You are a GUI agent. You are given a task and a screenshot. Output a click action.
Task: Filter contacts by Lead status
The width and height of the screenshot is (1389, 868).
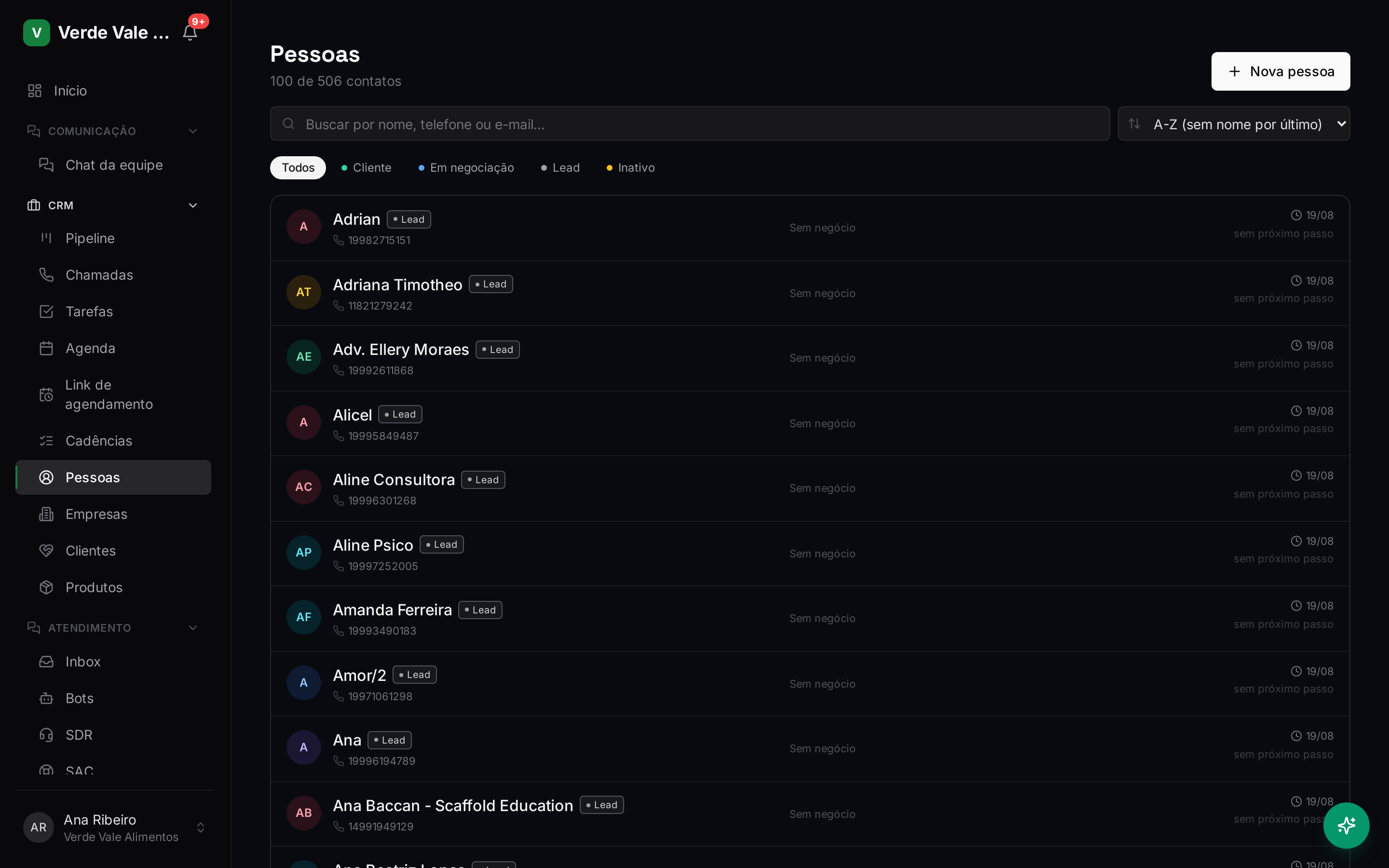560,168
